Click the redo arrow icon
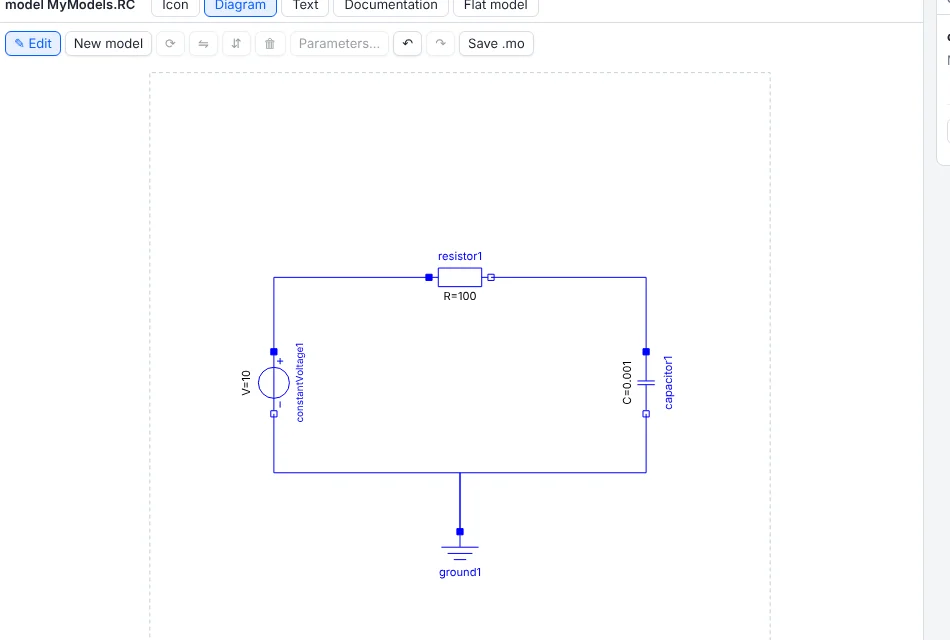 pos(440,44)
